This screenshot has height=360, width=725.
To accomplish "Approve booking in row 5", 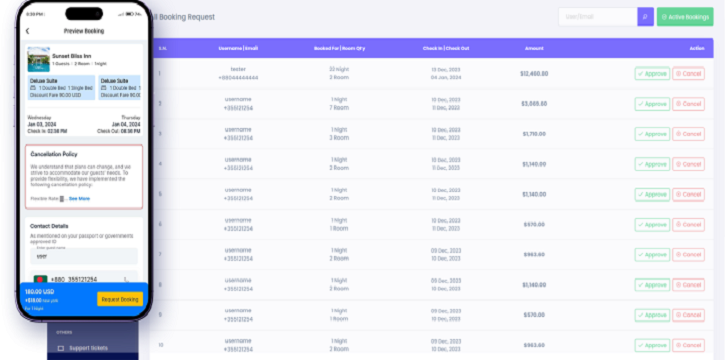I will (652, 195).
